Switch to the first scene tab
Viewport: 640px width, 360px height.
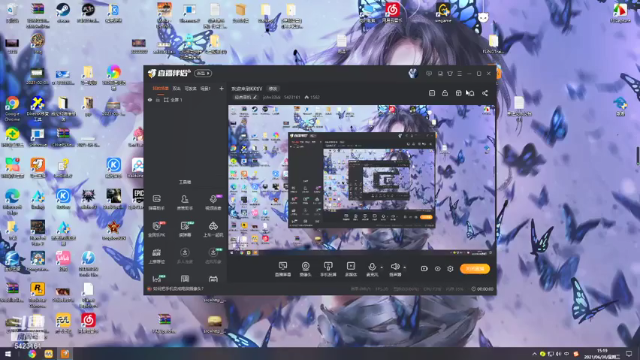coord(160,88)
